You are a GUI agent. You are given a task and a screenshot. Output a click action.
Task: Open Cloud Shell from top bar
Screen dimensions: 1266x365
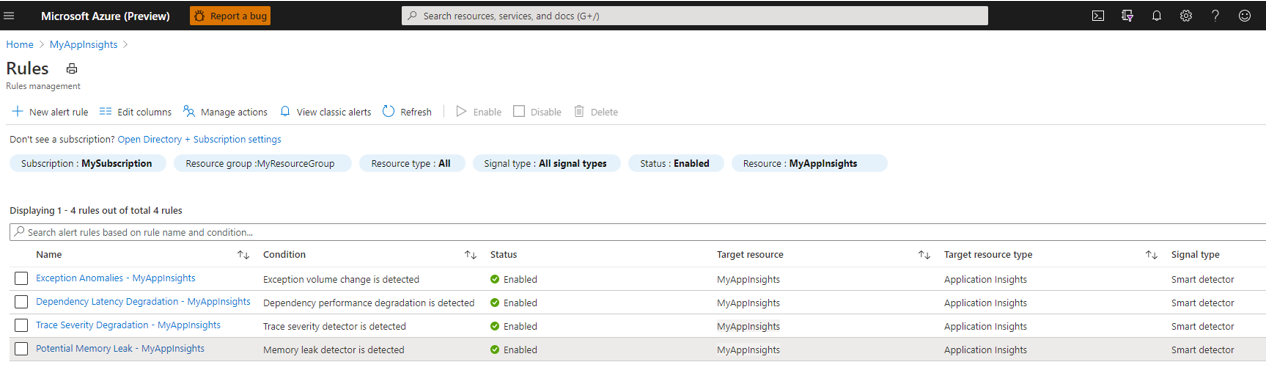tap(1098, 16)
